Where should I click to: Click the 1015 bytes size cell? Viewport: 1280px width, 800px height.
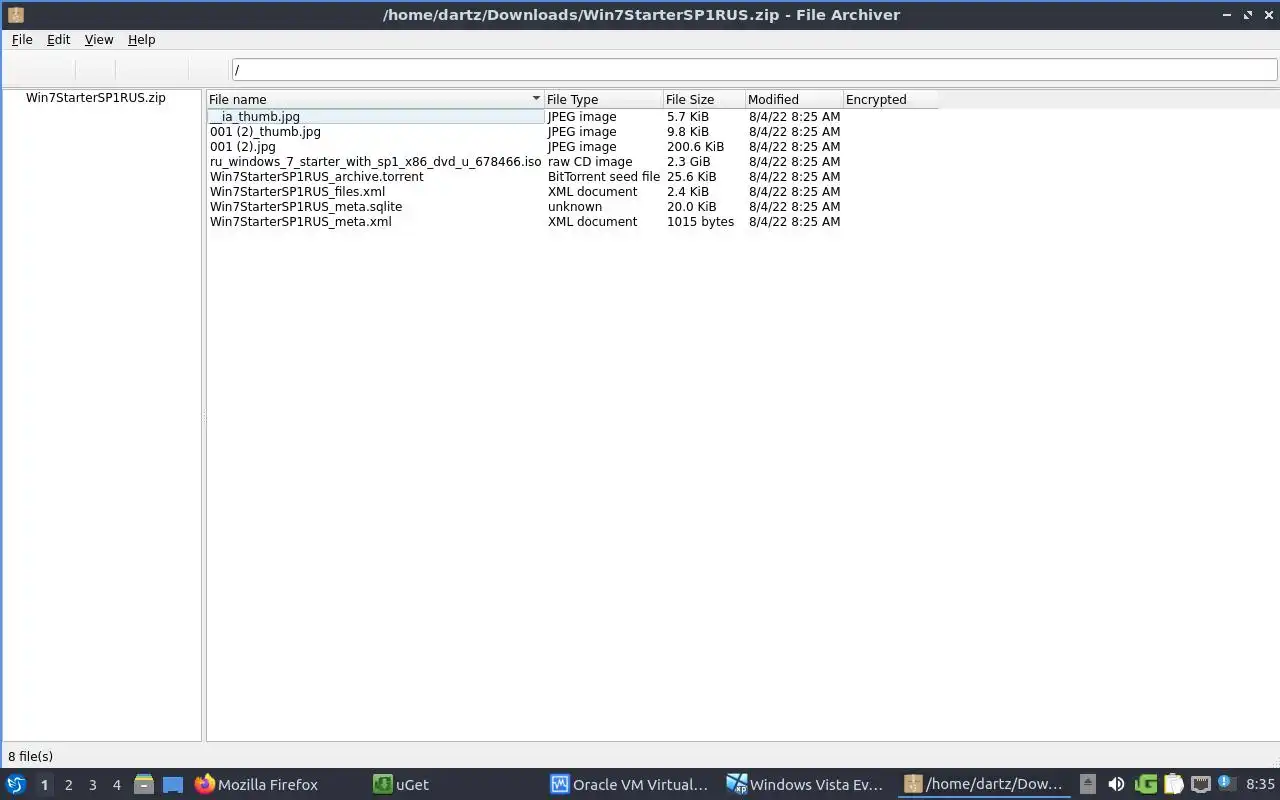(700, 222)
